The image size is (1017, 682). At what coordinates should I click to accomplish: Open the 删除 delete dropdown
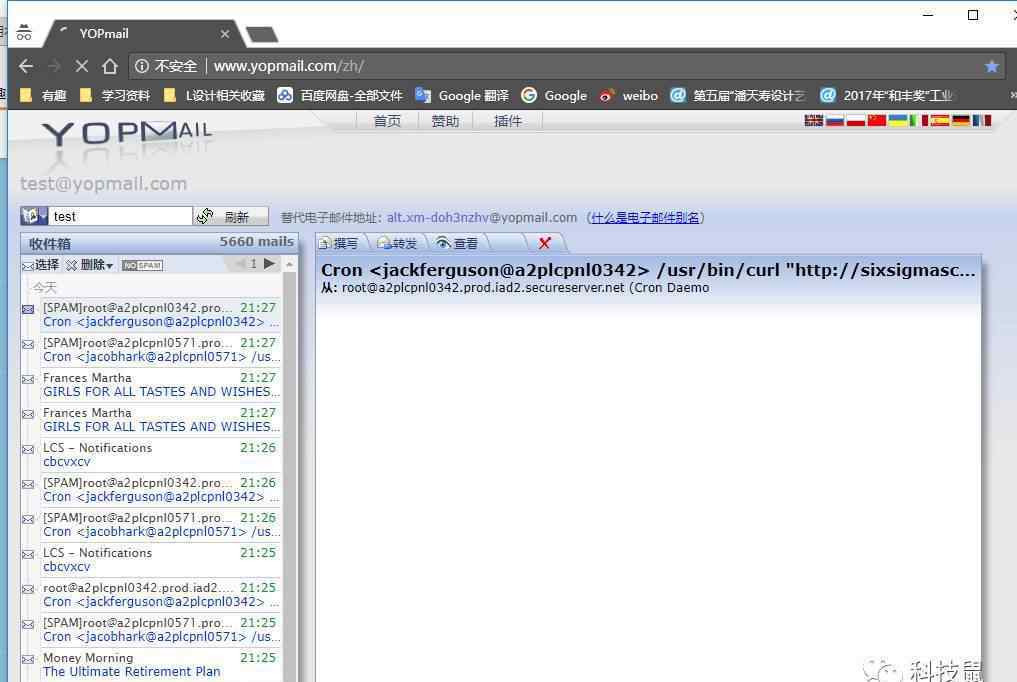point(90,265)
